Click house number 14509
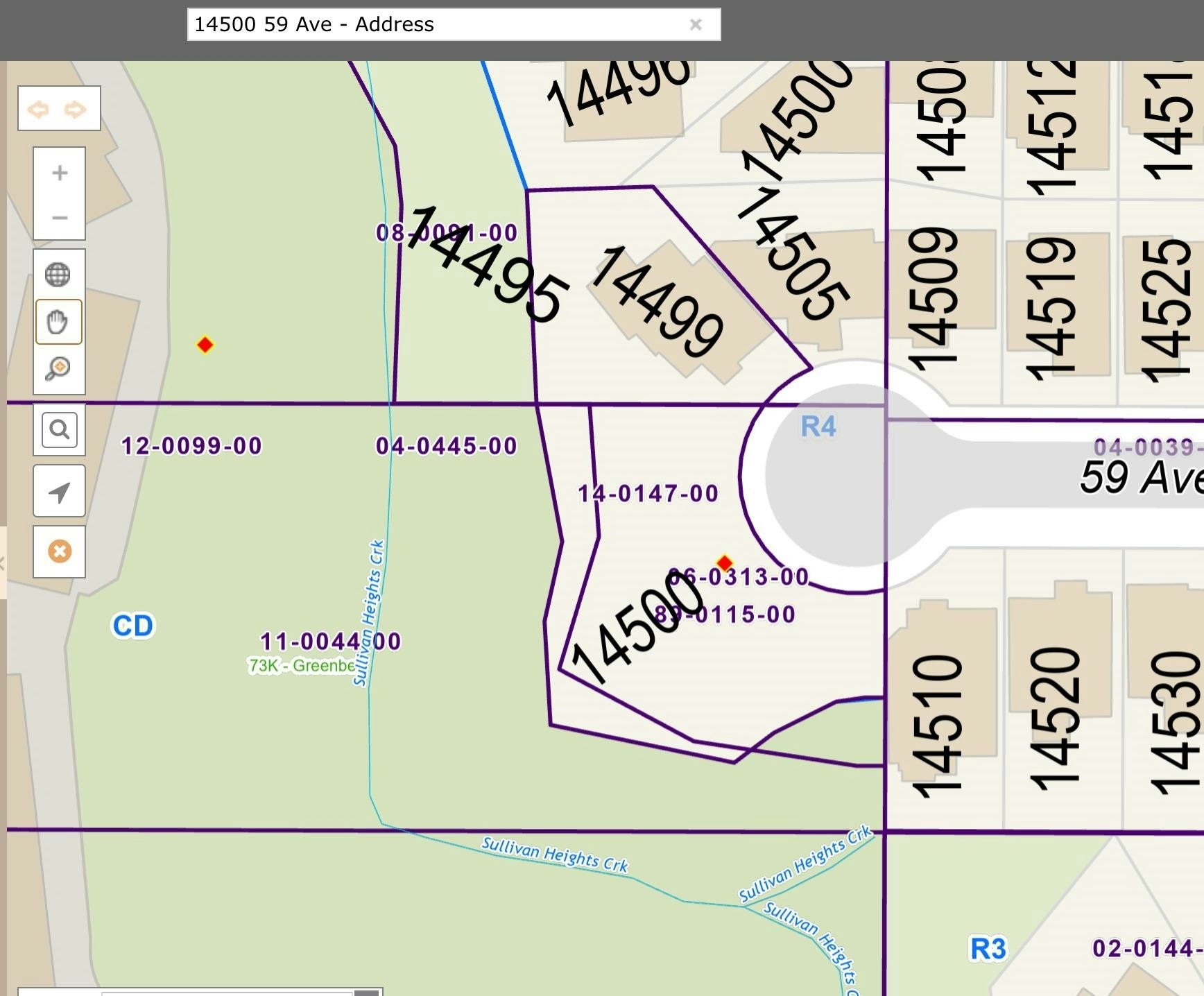Image resolution: width=1204 pixels, height=996 pixels. [x=933, y=300]
